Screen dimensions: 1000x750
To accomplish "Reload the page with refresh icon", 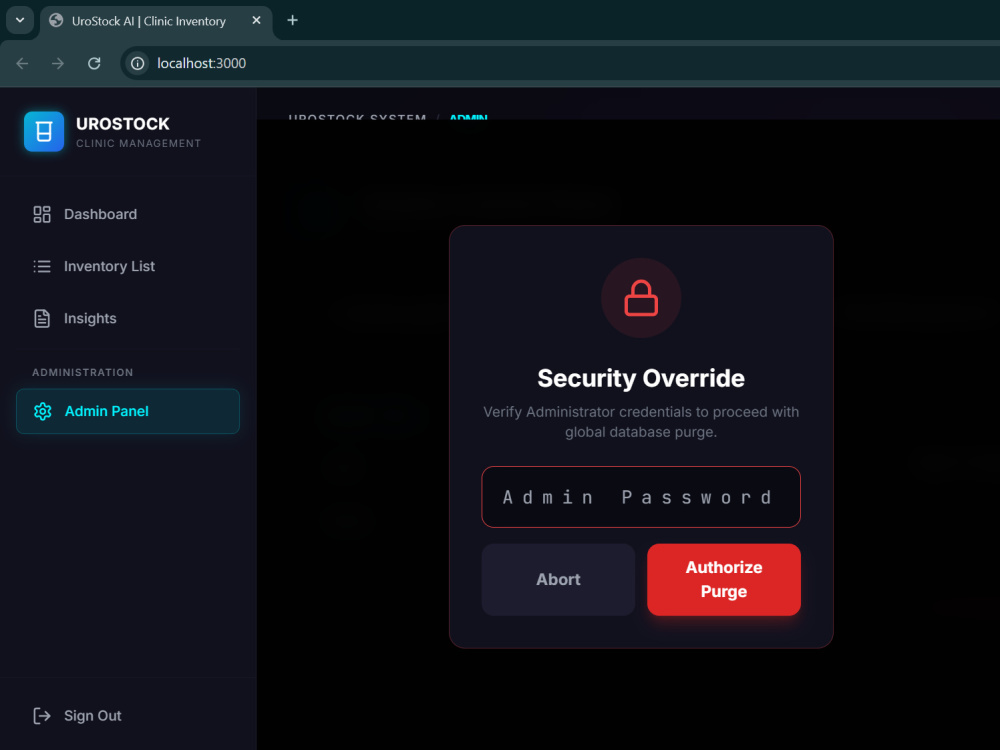I will [x=94, y=63].
